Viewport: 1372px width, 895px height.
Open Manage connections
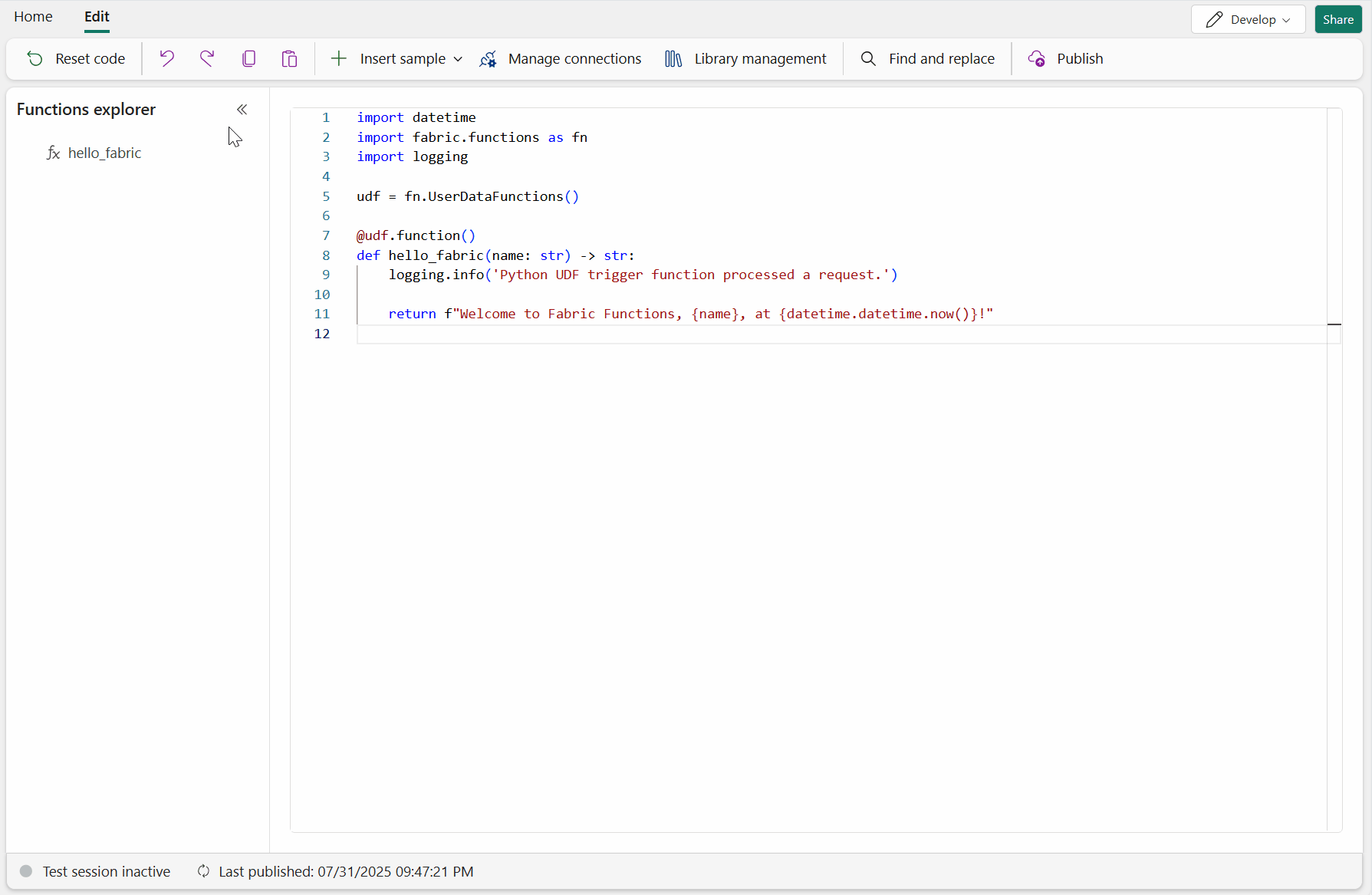point(561,58)
